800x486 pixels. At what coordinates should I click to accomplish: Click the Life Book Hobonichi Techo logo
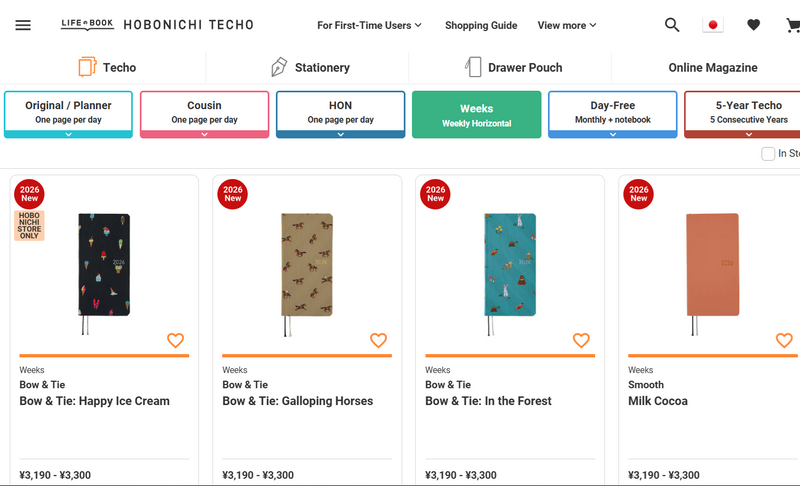coord(157,24)
